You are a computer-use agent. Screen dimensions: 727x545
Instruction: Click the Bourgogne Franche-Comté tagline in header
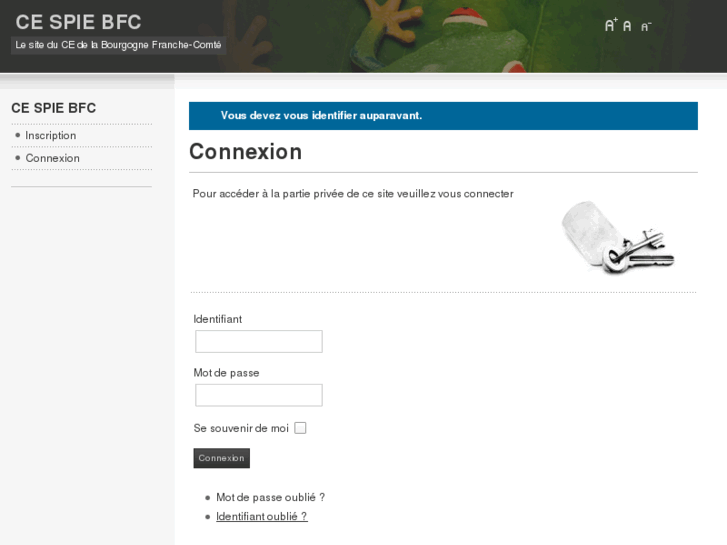(x=119, y=45)
